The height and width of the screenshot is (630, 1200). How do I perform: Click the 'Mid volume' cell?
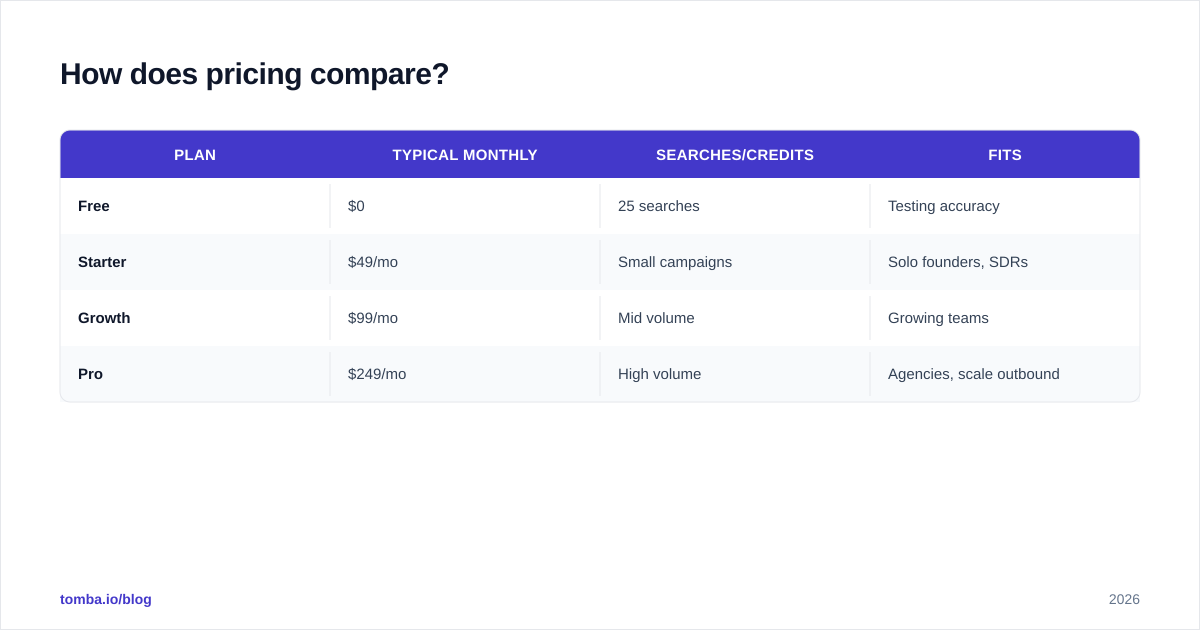(x=735, y=318)
